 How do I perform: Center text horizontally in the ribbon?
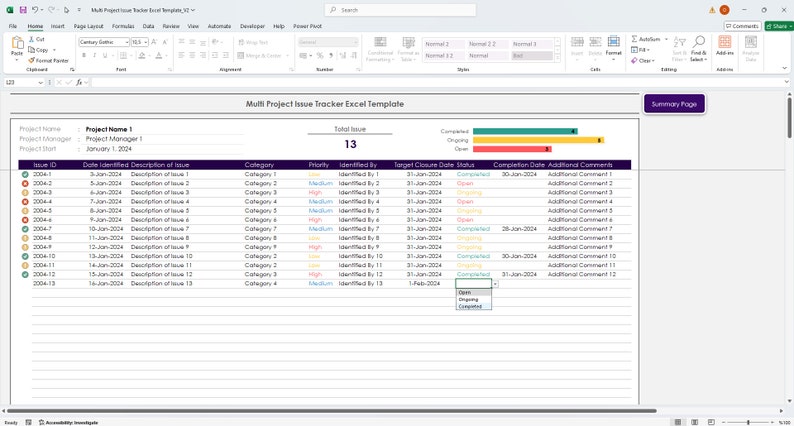pyautogui.click(x=192, y=55)
